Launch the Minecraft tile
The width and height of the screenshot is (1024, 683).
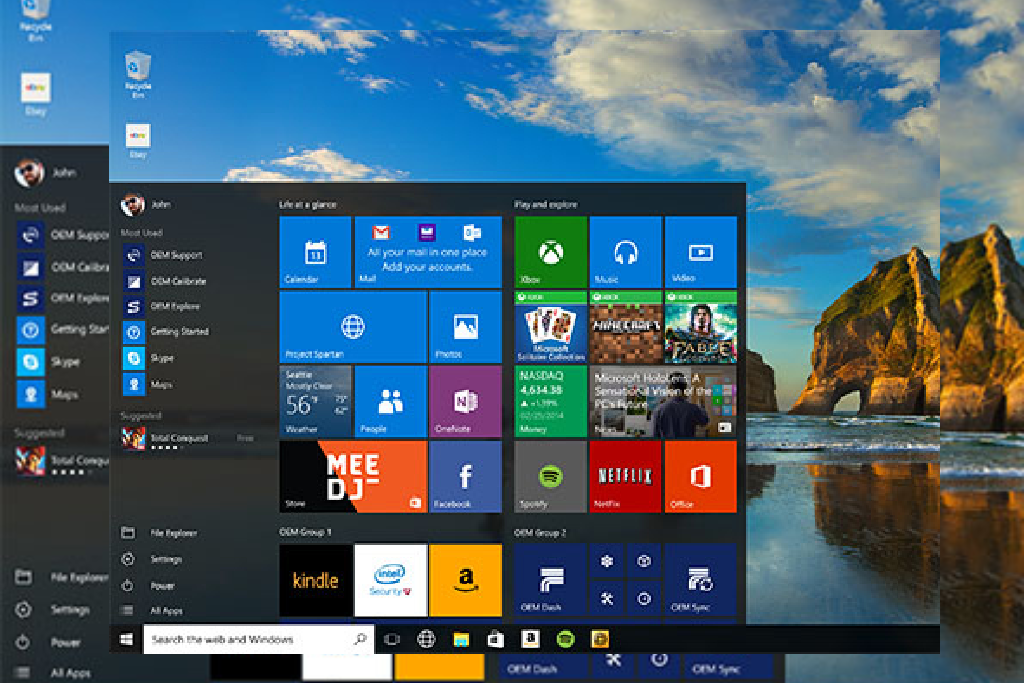pos(626,327)
